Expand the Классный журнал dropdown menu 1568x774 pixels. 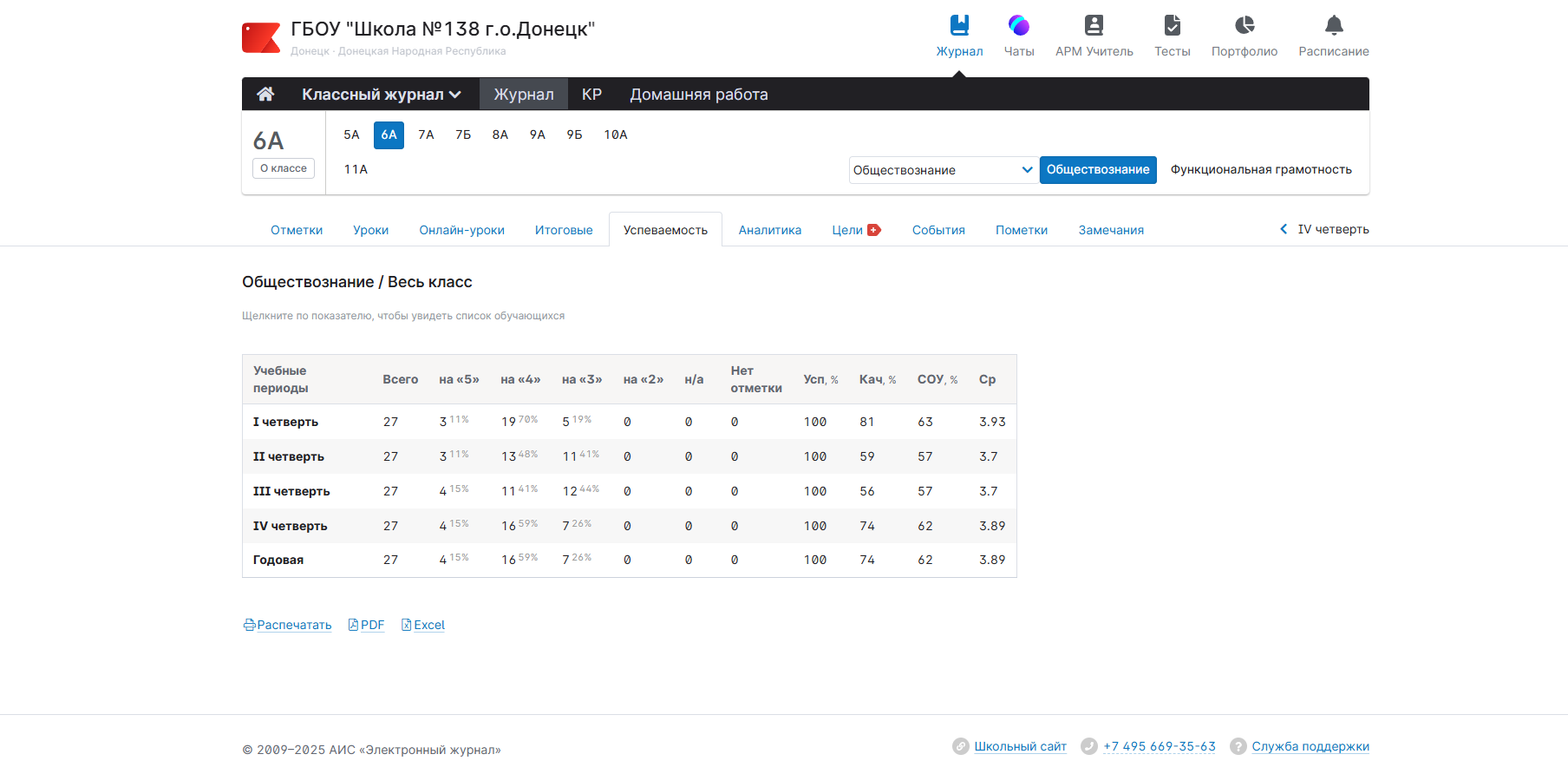381,94
